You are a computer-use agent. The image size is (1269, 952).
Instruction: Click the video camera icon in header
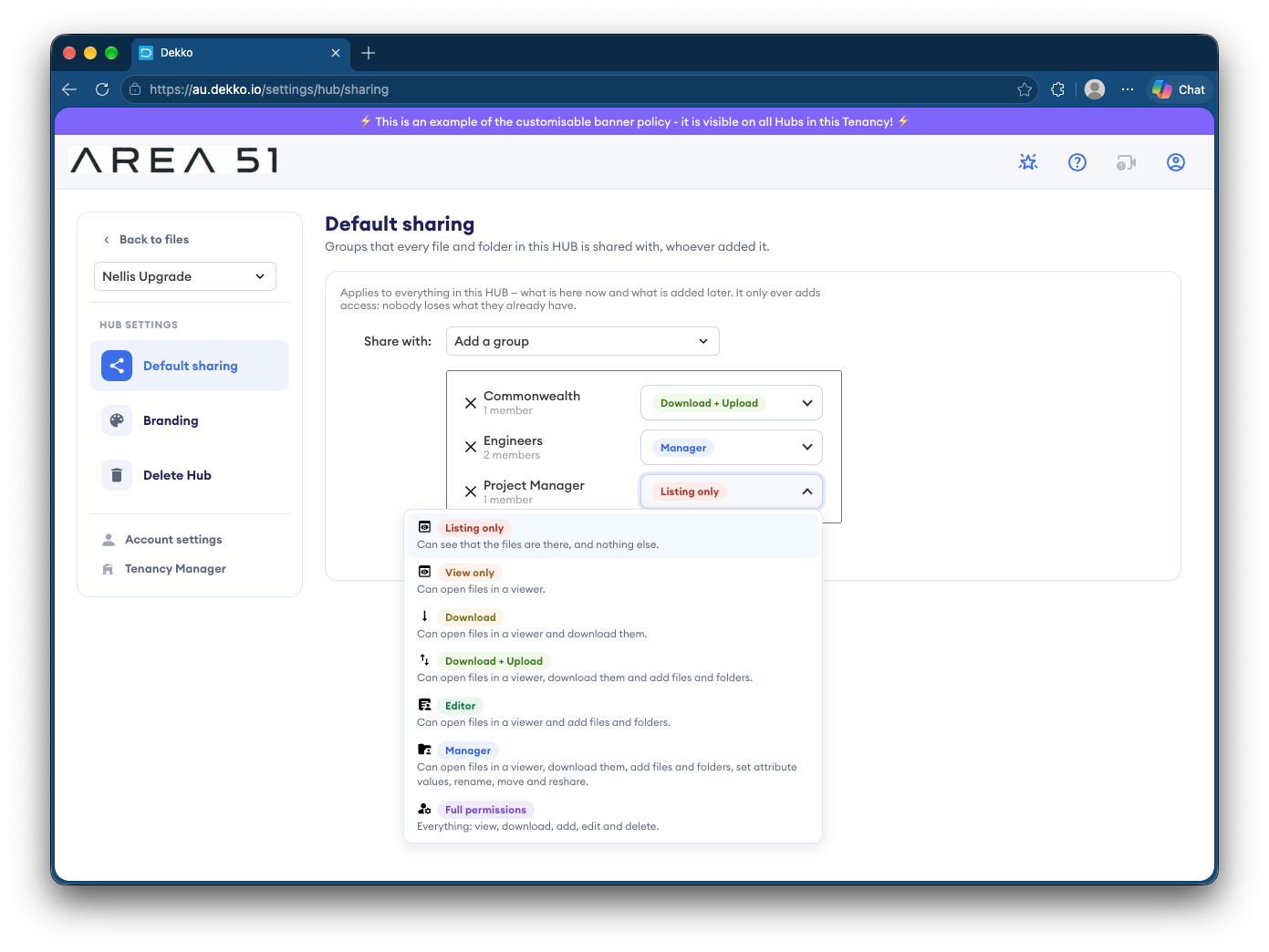click(1127, 162)
